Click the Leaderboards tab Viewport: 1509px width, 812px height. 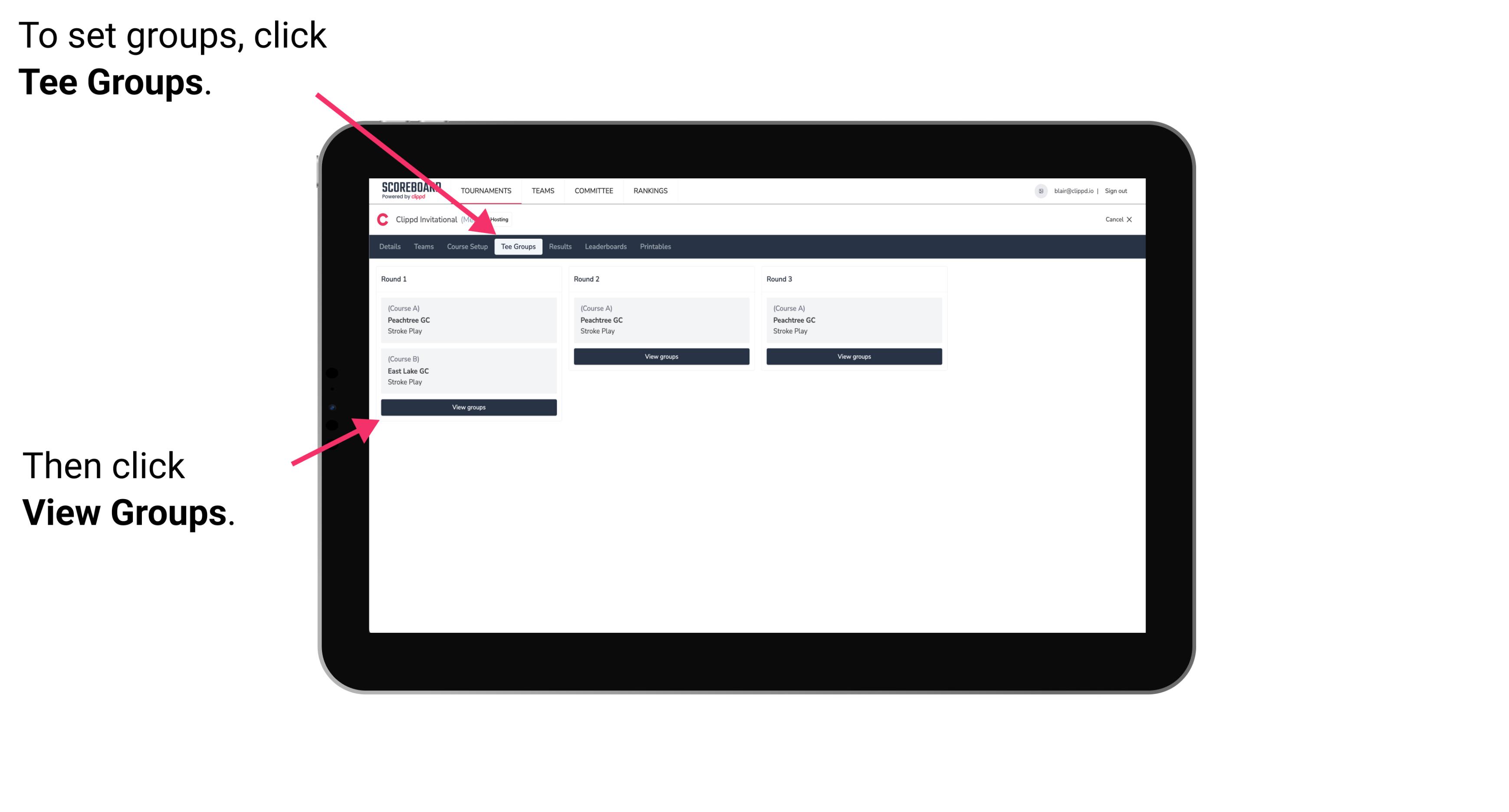pyautogui.click(x=605, y=246)
